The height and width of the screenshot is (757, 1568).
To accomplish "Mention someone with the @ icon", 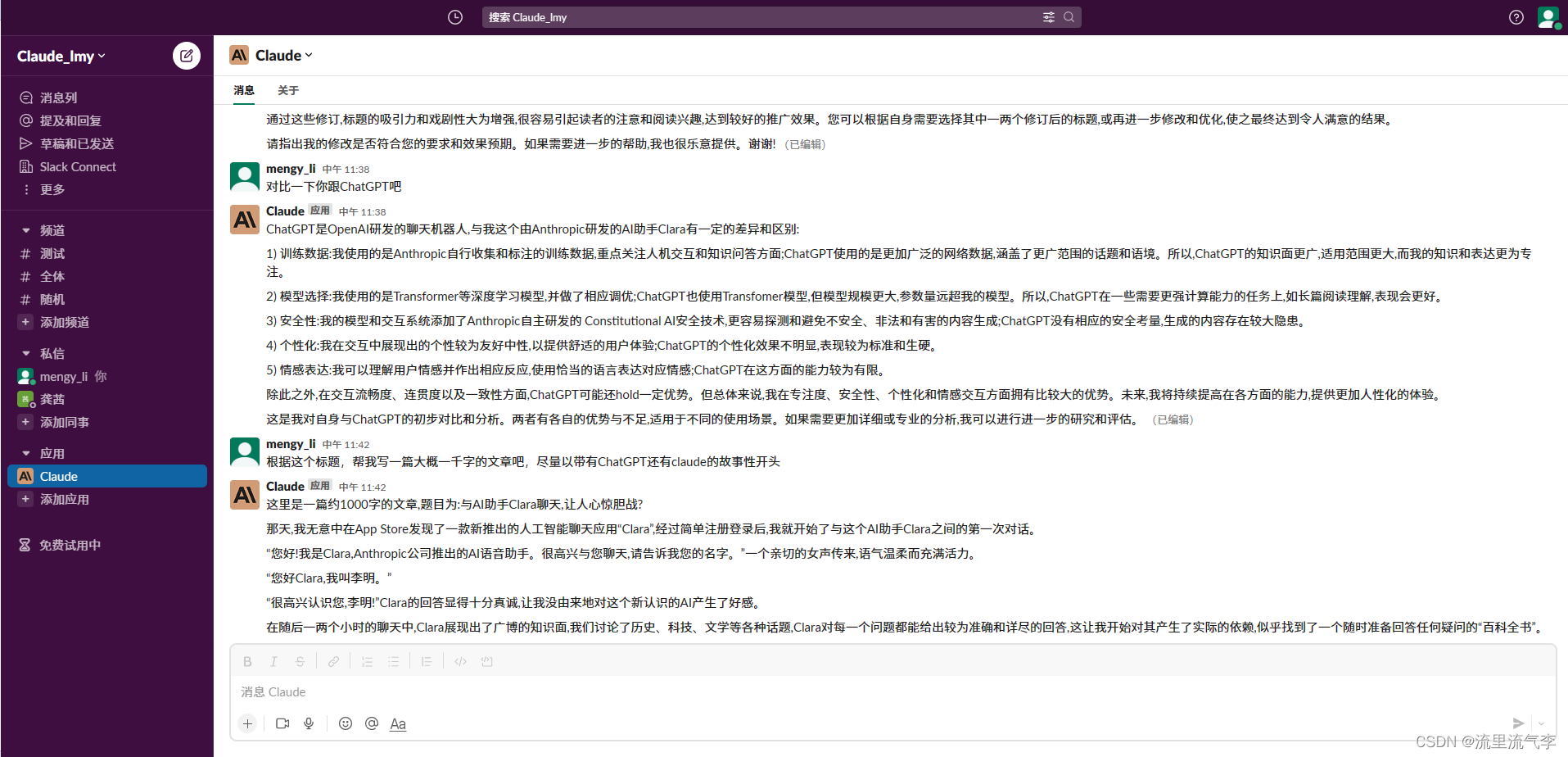I will (372, 723).
